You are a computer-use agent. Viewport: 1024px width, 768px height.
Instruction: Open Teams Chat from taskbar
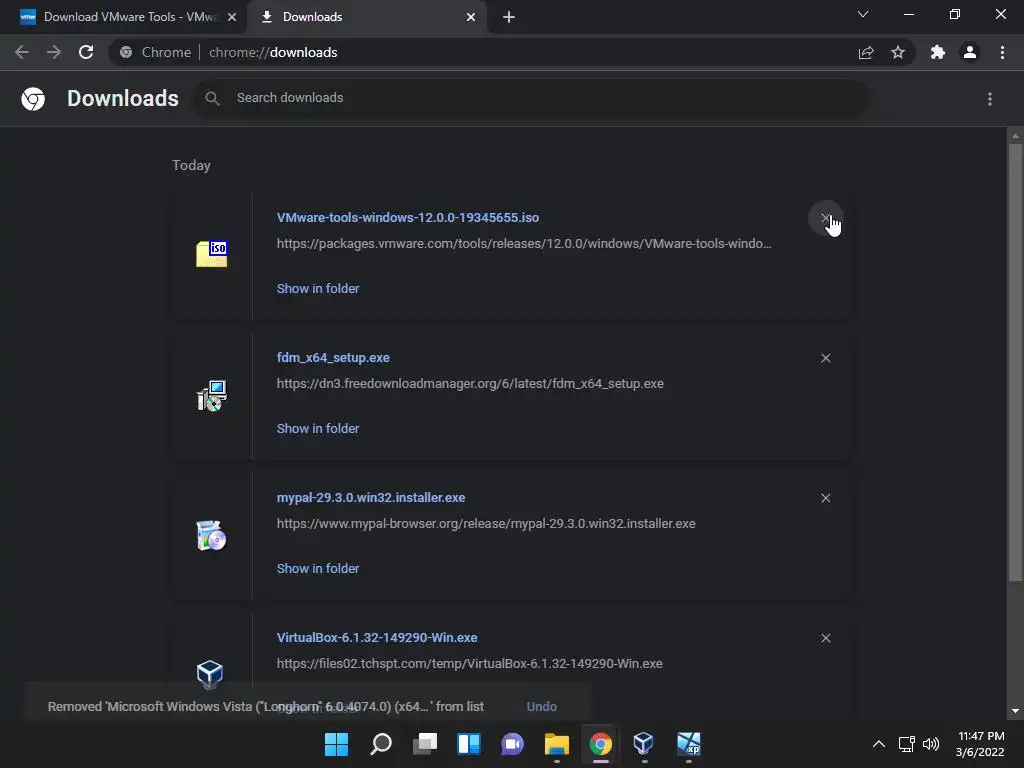coord(513,744)
